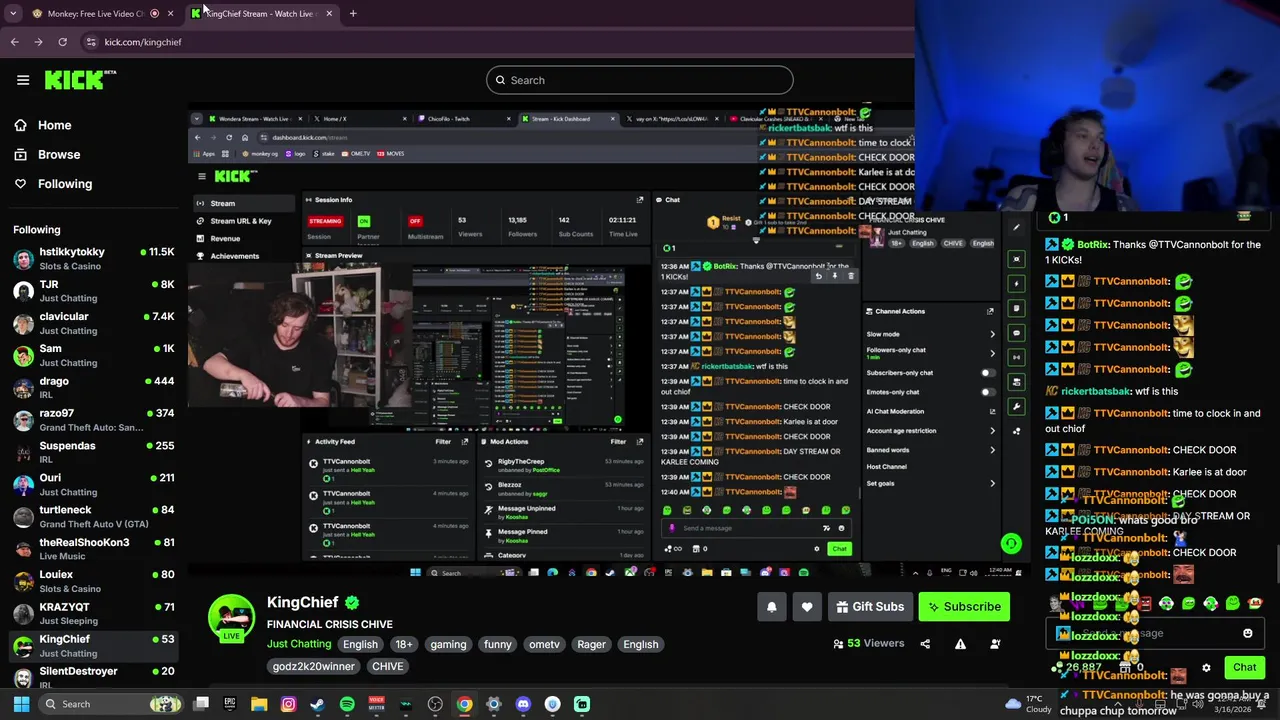Select the KingChief Stream browser tab
The image size is (1280, 720).
pos(260,13)
